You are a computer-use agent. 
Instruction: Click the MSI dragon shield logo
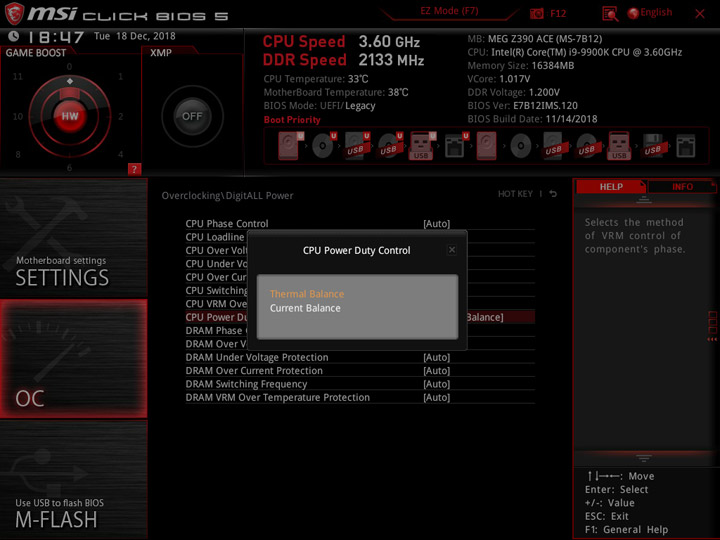(x=14, y=14)
